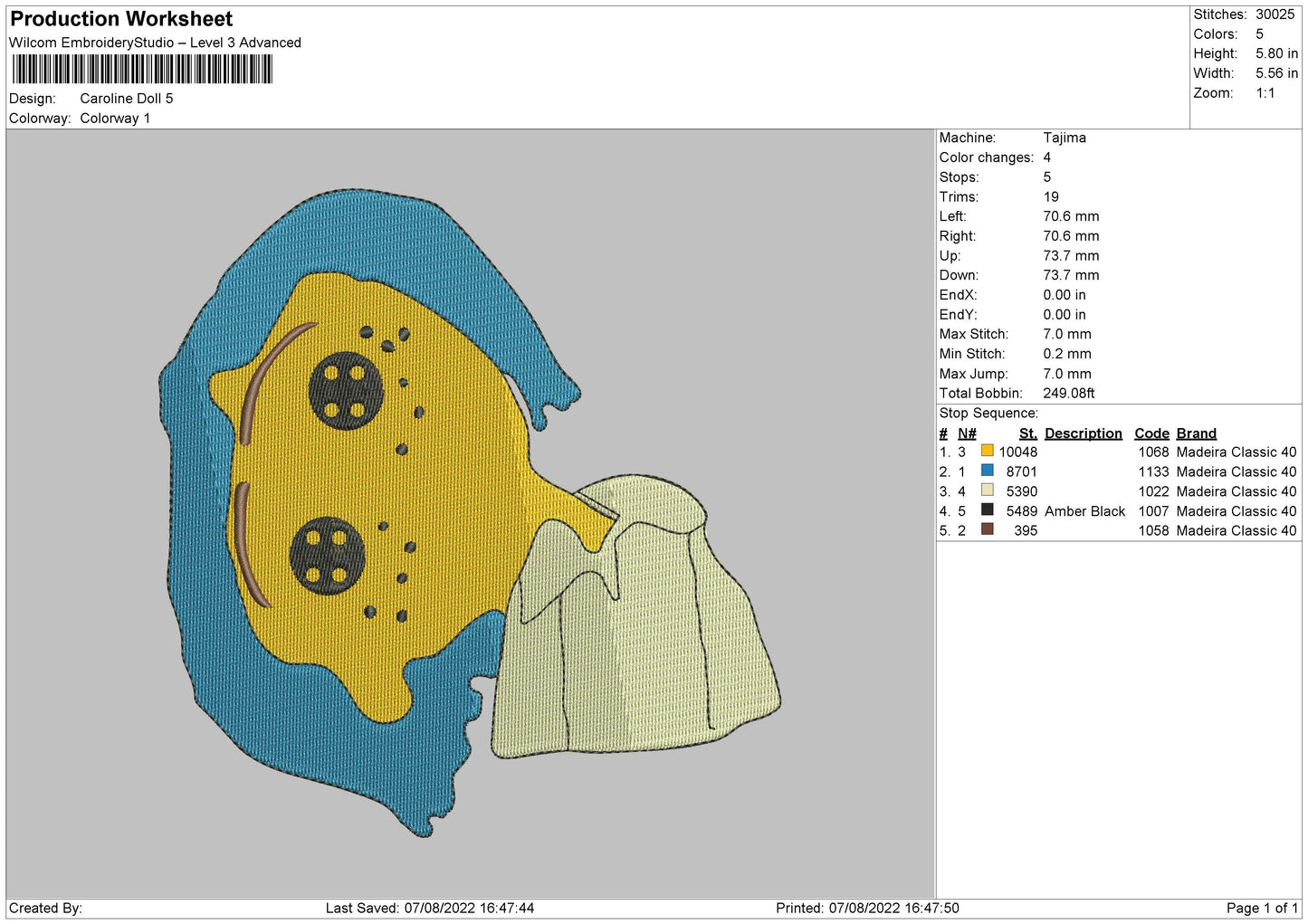Click the 'Code' column header
The image size is (1308, 924).
(x=1151, y=433)
